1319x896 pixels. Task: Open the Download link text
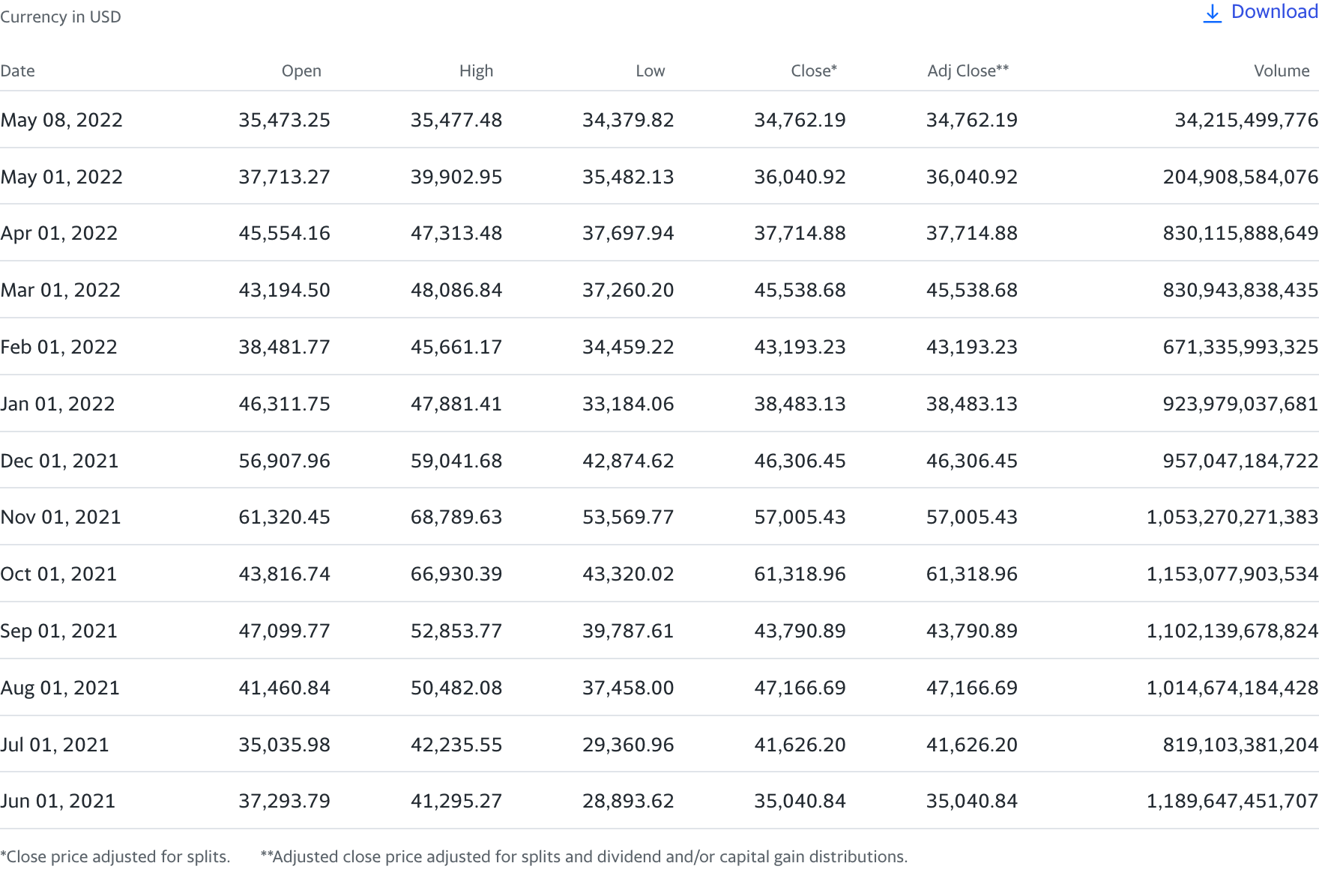tap(1274, 12)
